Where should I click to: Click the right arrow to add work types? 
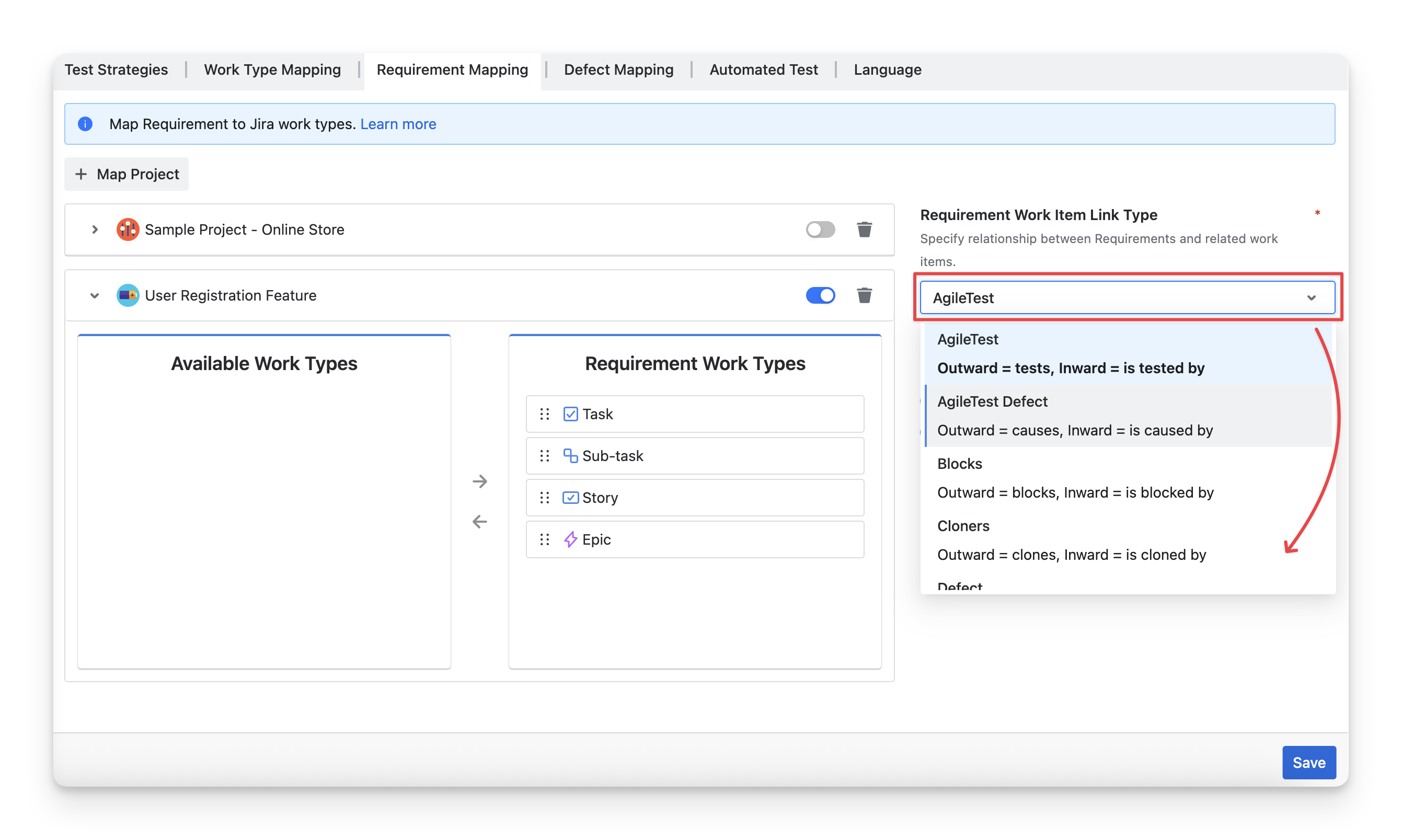tap(479, 481)
